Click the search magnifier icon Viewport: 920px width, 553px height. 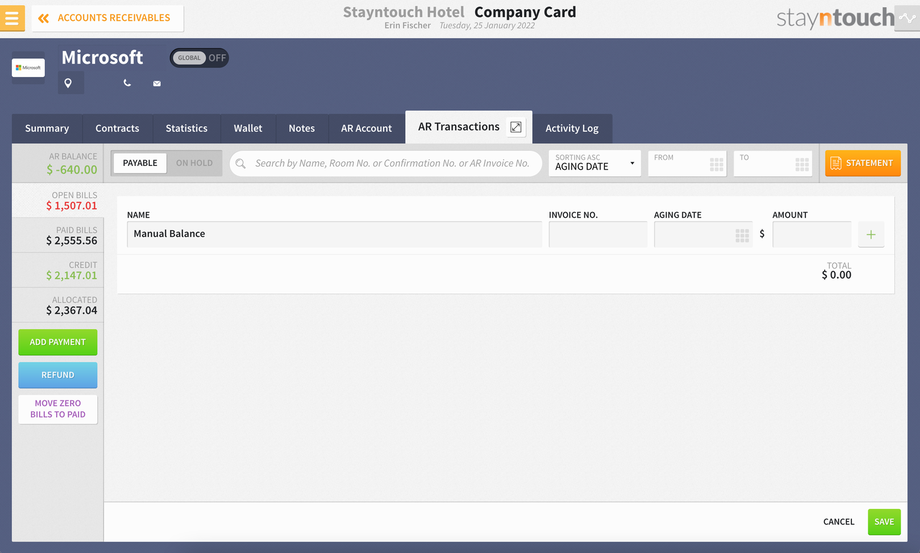(241, 164)
